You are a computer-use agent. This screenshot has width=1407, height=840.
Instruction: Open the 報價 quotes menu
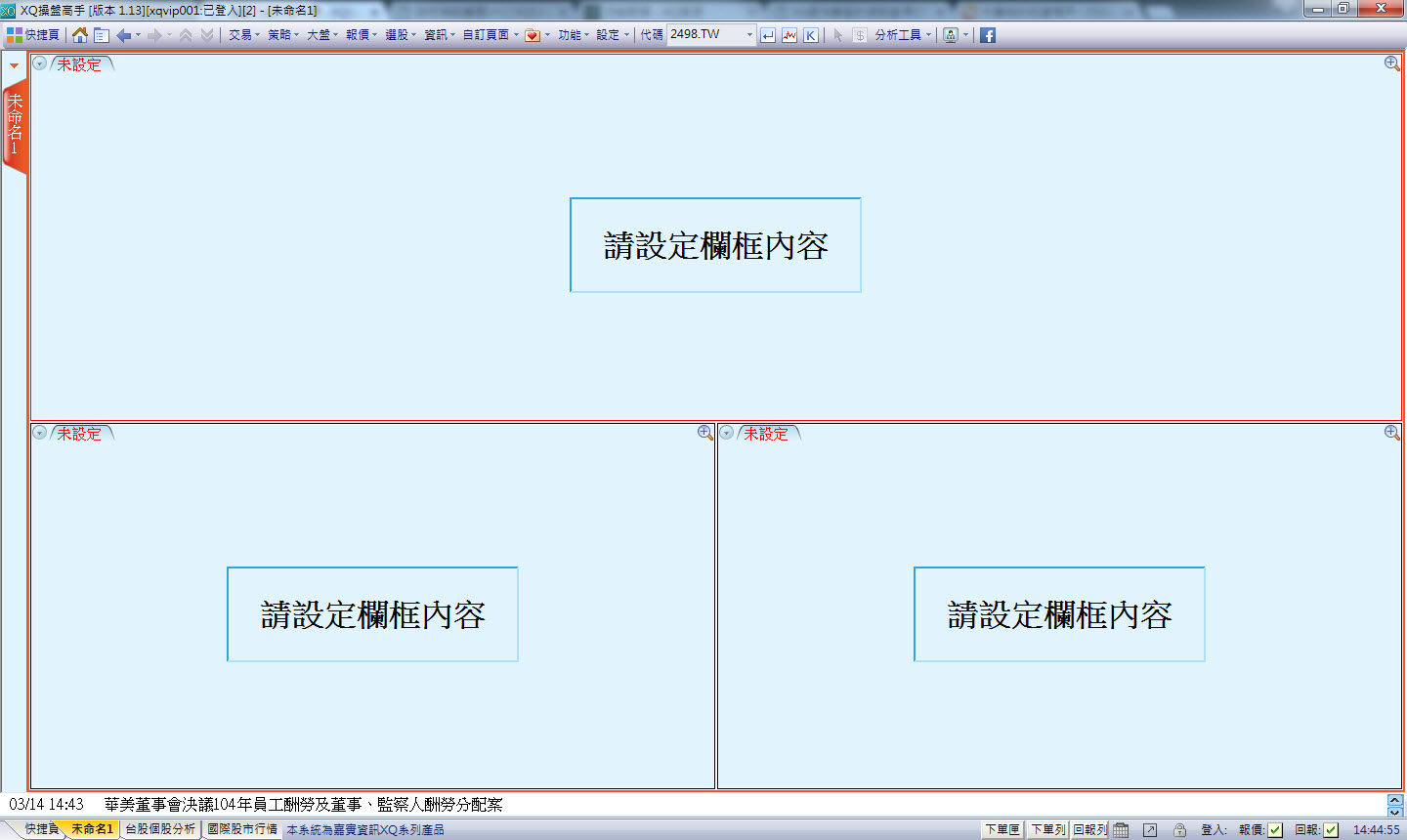pyautogui.click(x=362, y=35)
